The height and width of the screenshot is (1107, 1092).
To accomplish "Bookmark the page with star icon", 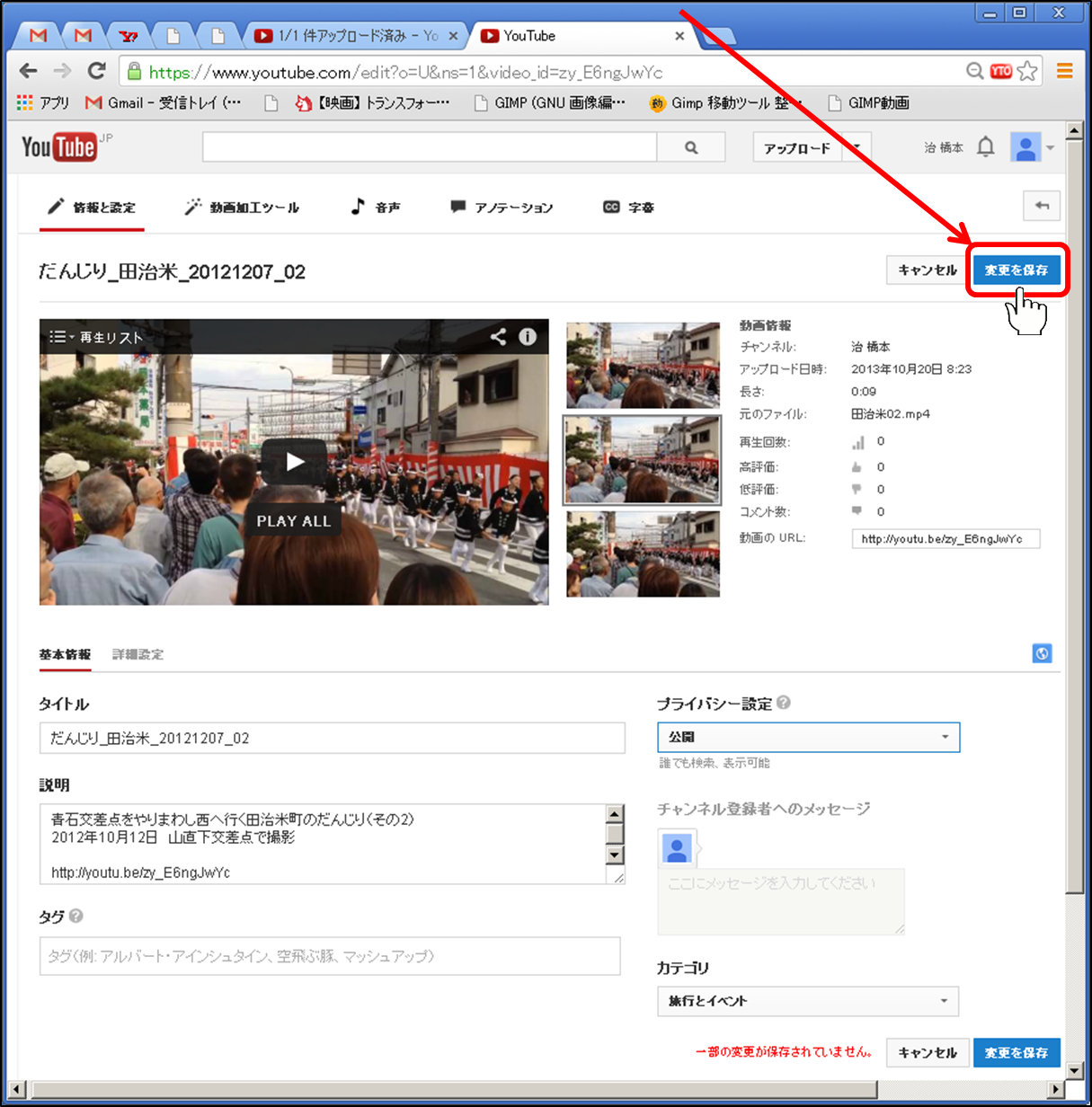I will (1027, 71).
